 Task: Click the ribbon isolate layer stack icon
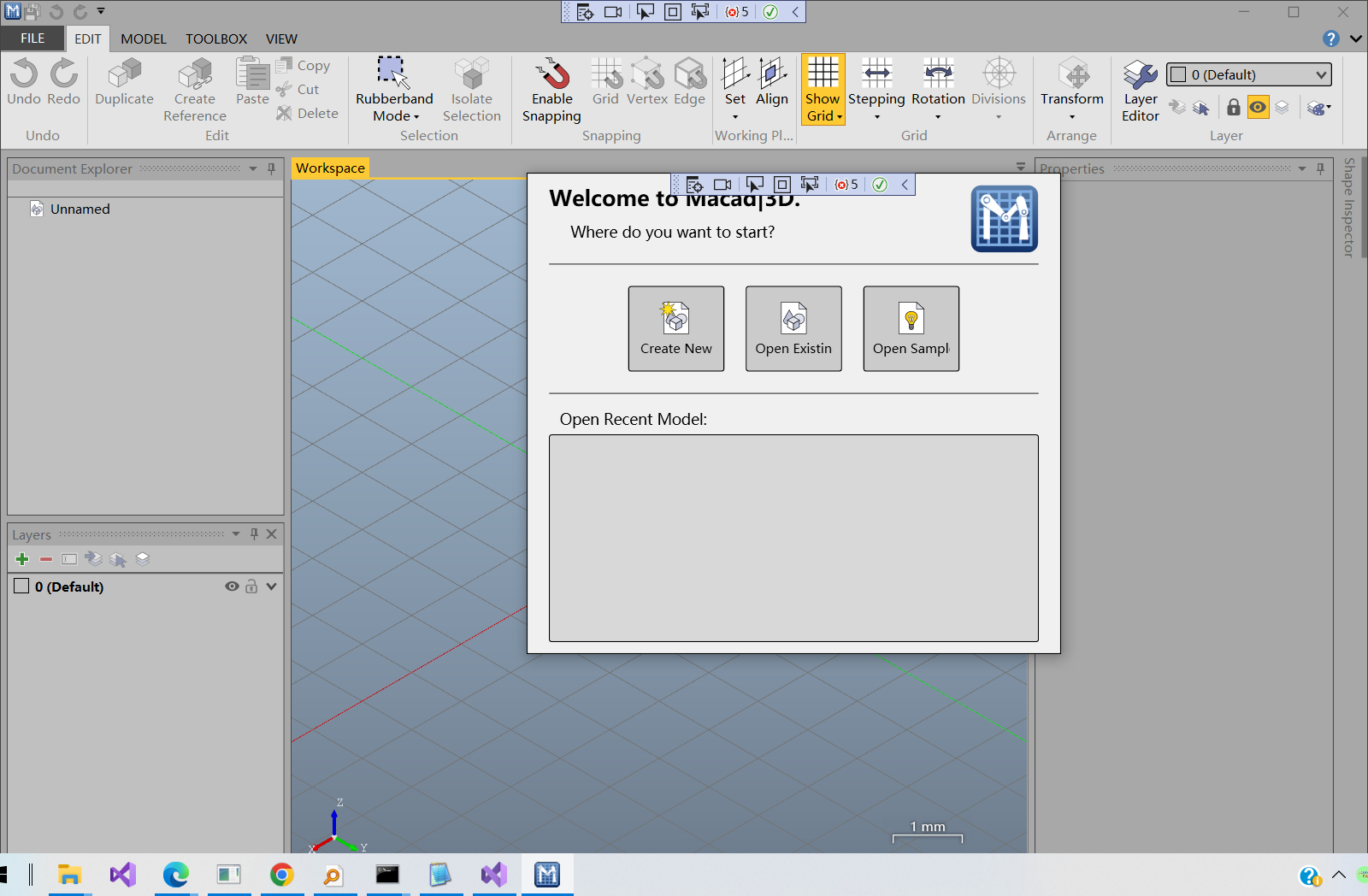1282,108
